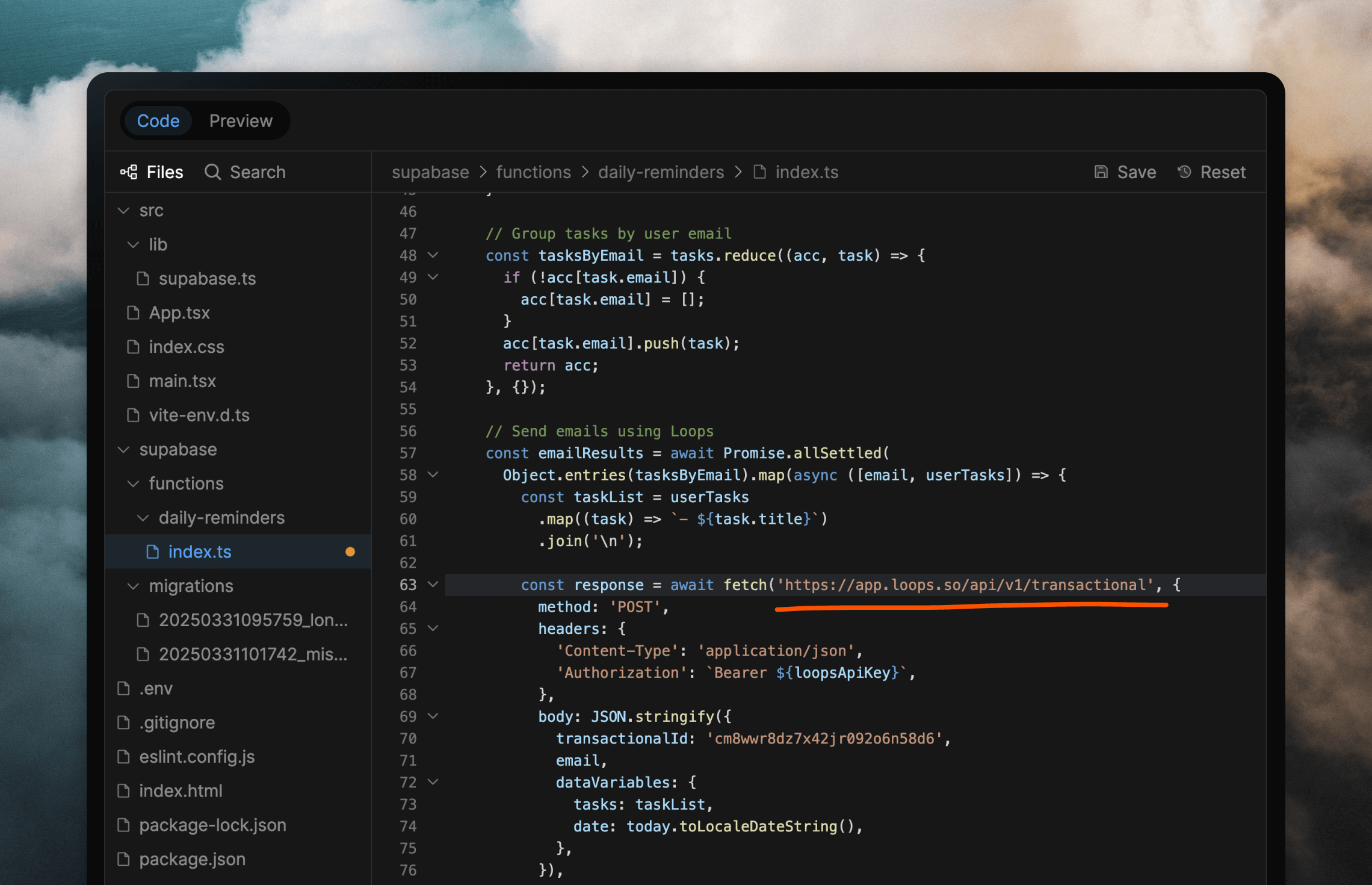Click the Loops API URL string
Screen dimensions: 1372x885
point(965,585)
